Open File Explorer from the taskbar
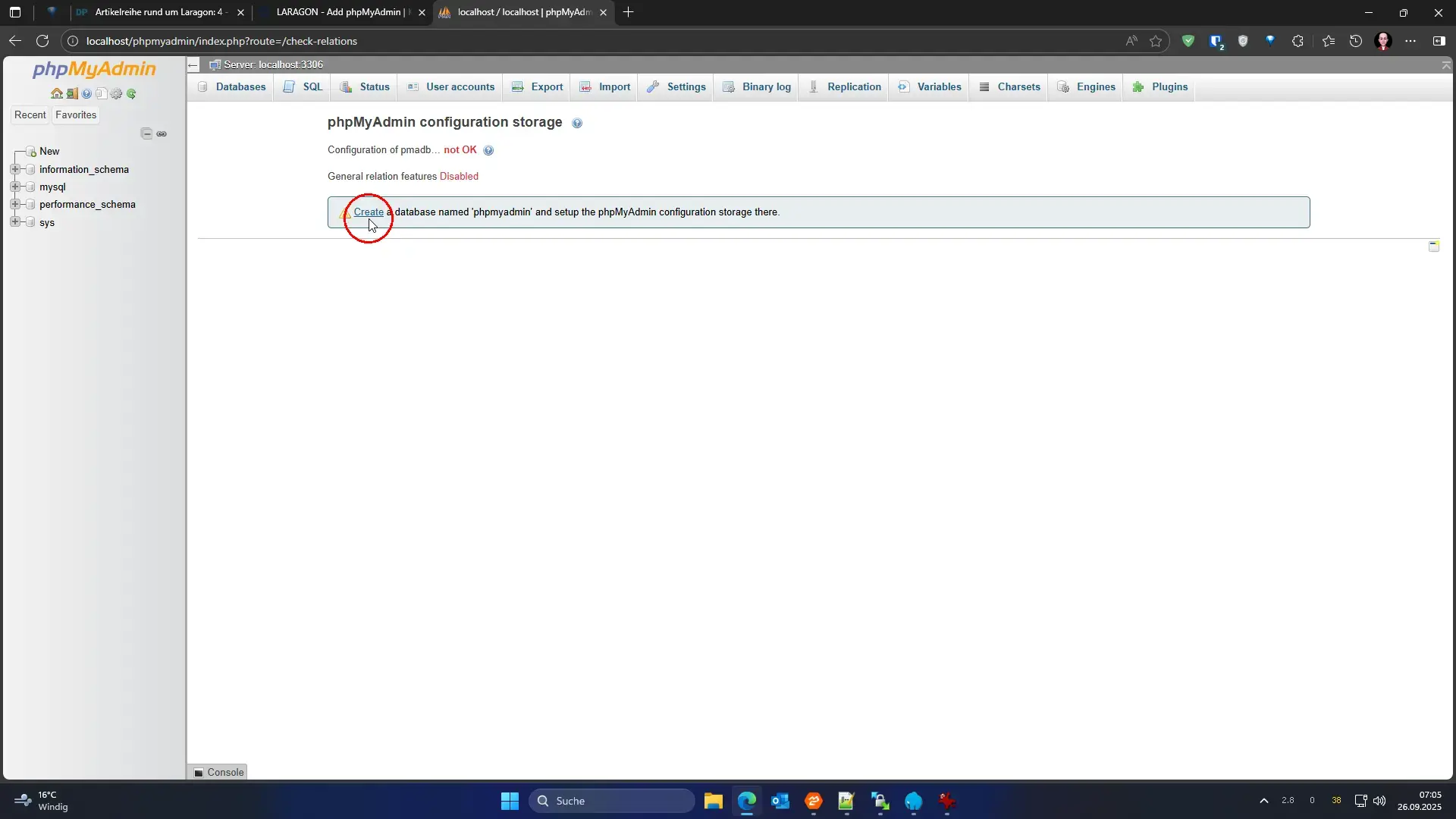Viewport: 1456px width, 819px height. pyautogui.click(x=713, y=801)
